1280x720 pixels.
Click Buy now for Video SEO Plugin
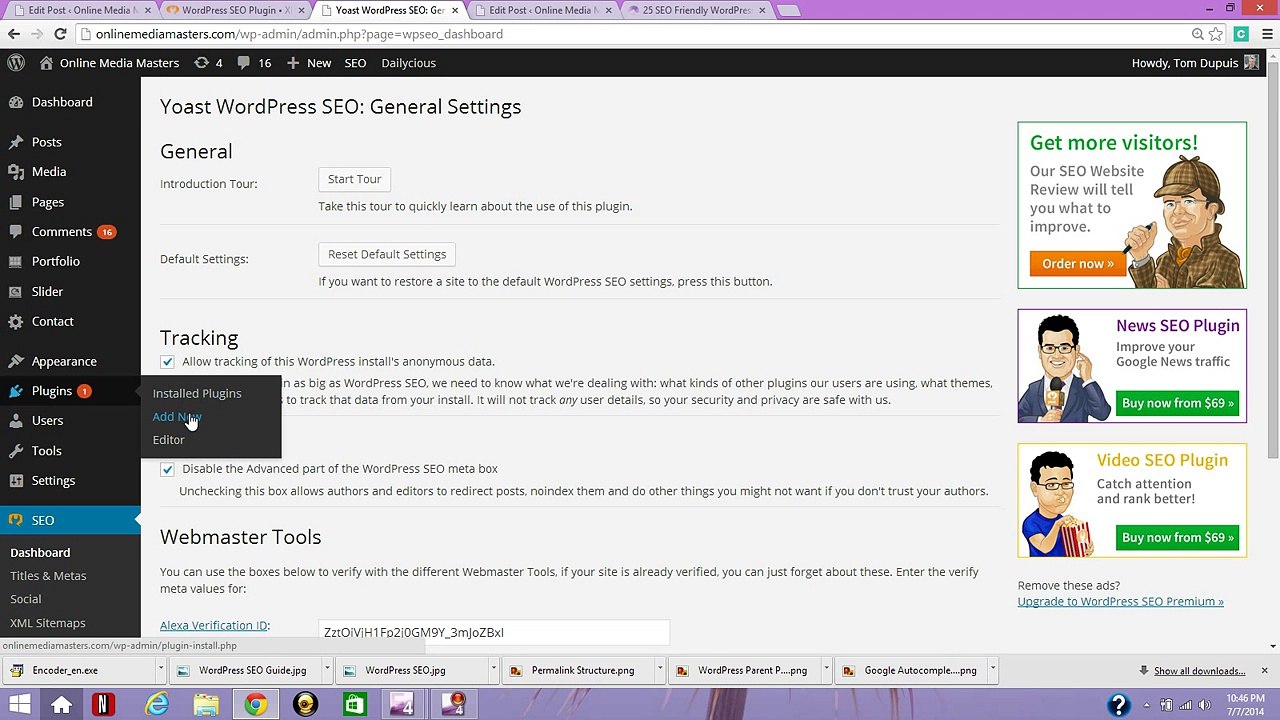[x=1178, y=538]
